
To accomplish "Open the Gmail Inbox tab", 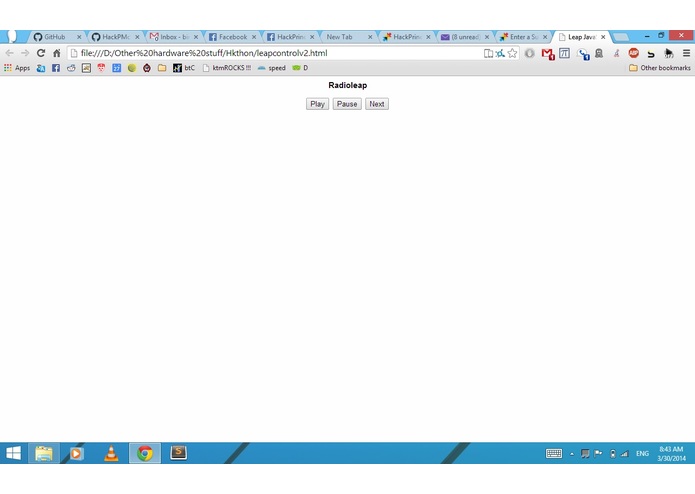I will tap(173, 37).
